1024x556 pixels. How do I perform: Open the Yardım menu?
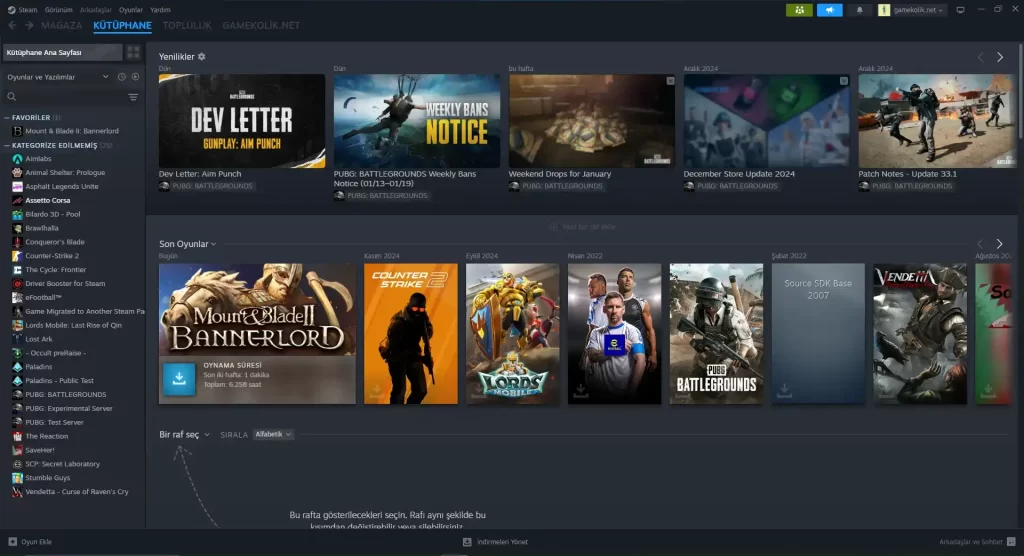coord(160,10)
